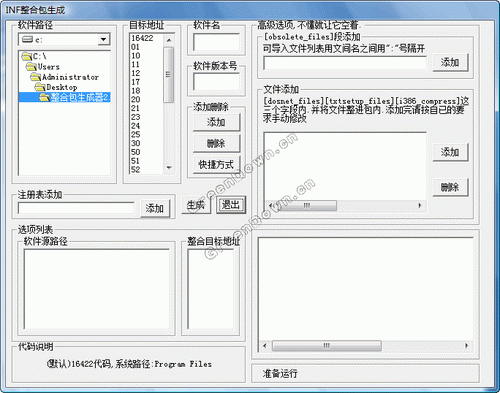Select code 24 in target address list
Viewport: 500px width, 393px height.
coord(135,126)
